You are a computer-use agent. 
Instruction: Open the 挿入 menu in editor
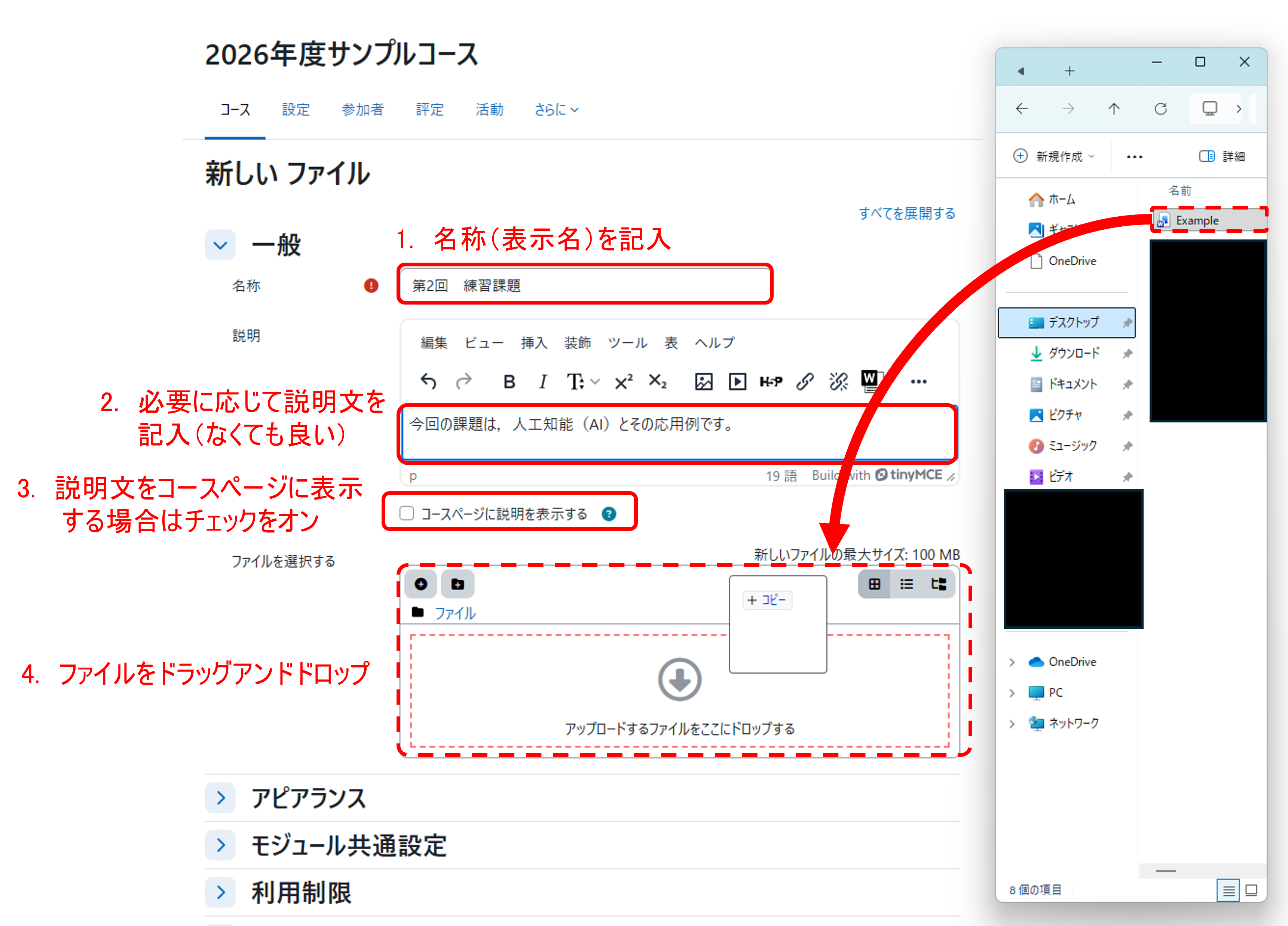[x=534, y=343]
